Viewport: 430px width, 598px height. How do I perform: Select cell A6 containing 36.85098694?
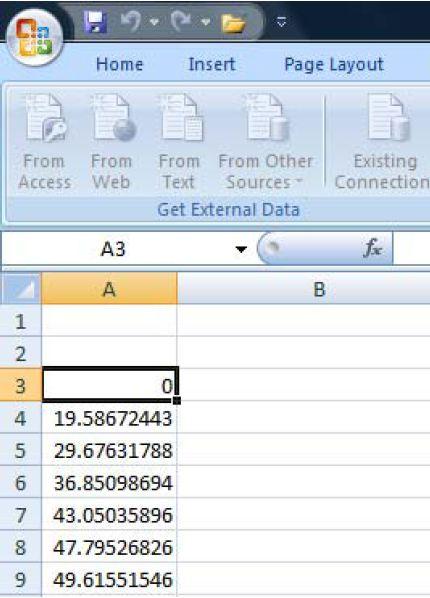coord(109,482)
